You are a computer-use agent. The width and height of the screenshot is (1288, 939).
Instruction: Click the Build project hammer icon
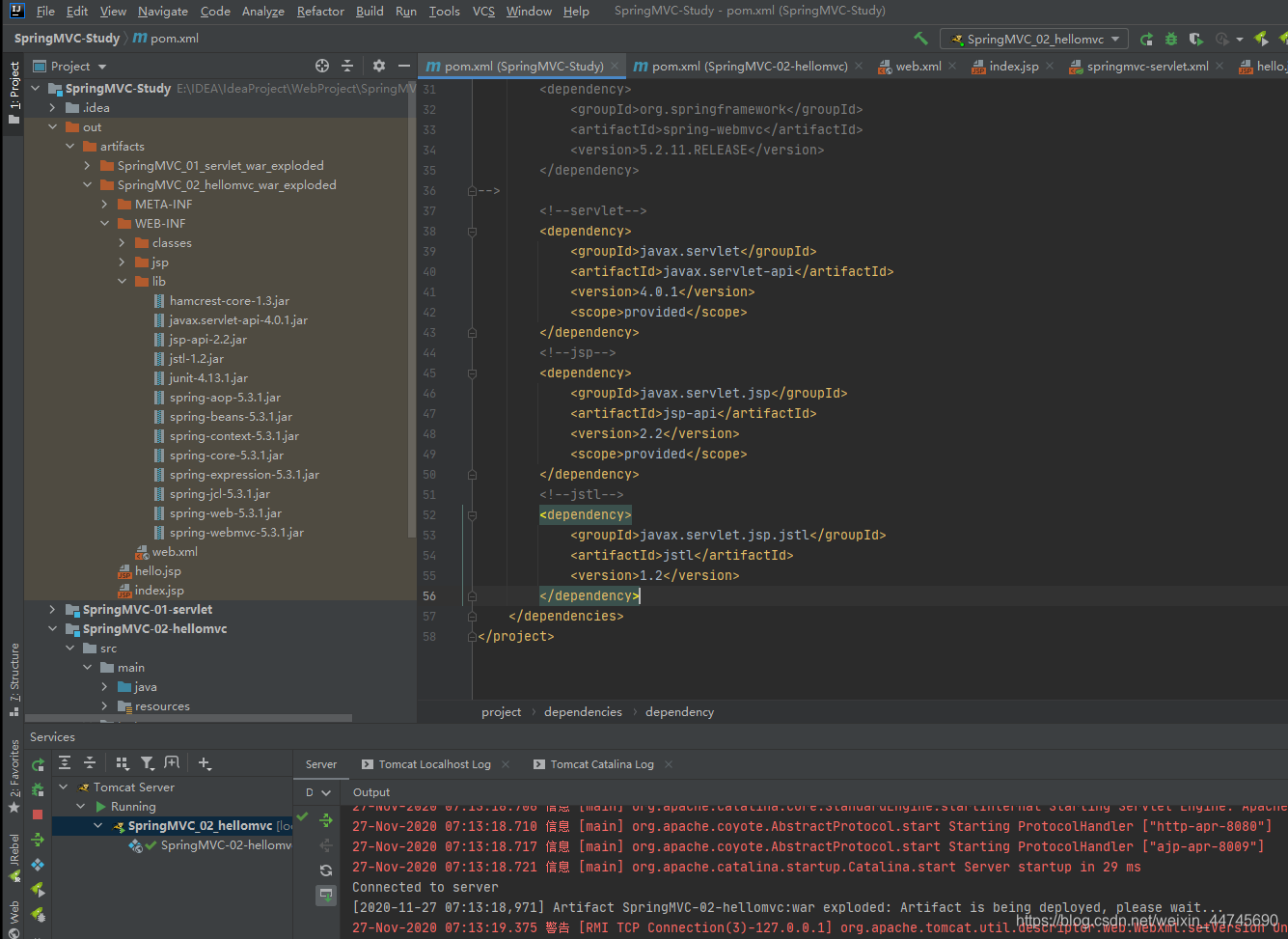pyautogui.click(x=920, y=39)
